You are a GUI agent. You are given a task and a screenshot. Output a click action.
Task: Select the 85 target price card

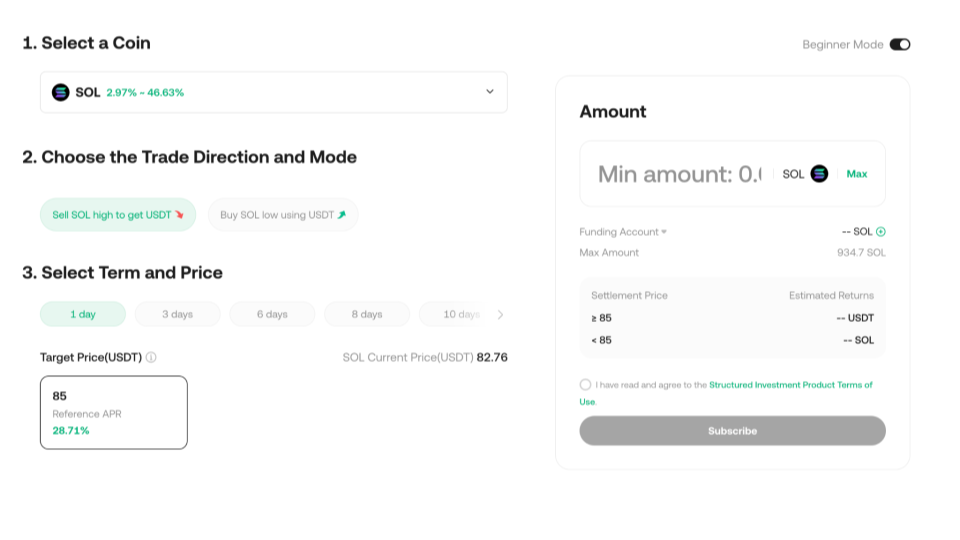pyautogui.click(x=114, y=412)
